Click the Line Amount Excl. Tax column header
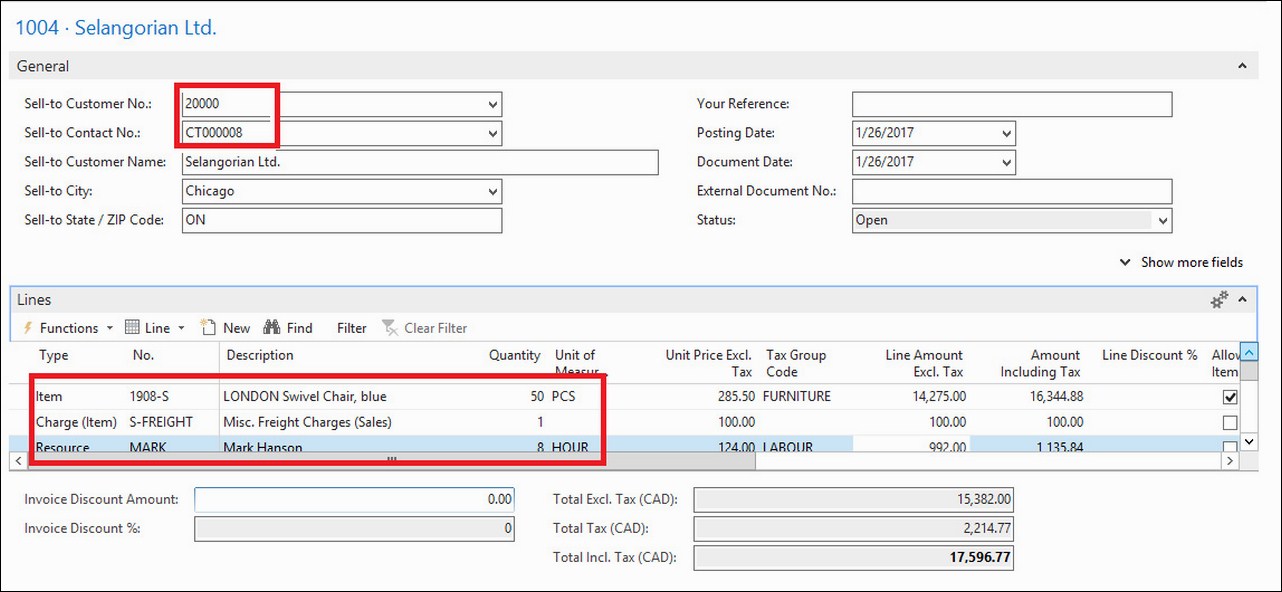 coord(924,363)
